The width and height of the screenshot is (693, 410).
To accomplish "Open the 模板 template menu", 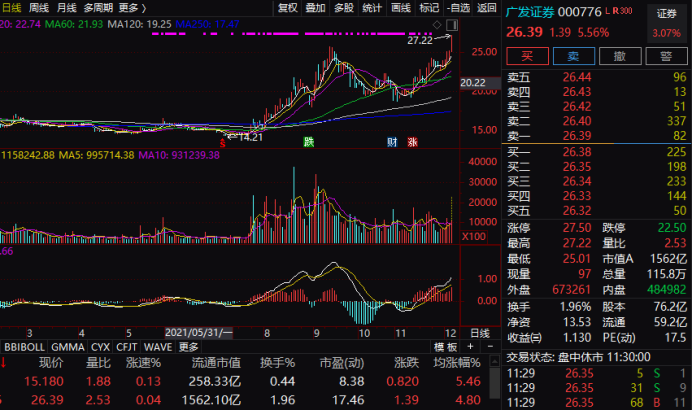I will tap(445, 347).
